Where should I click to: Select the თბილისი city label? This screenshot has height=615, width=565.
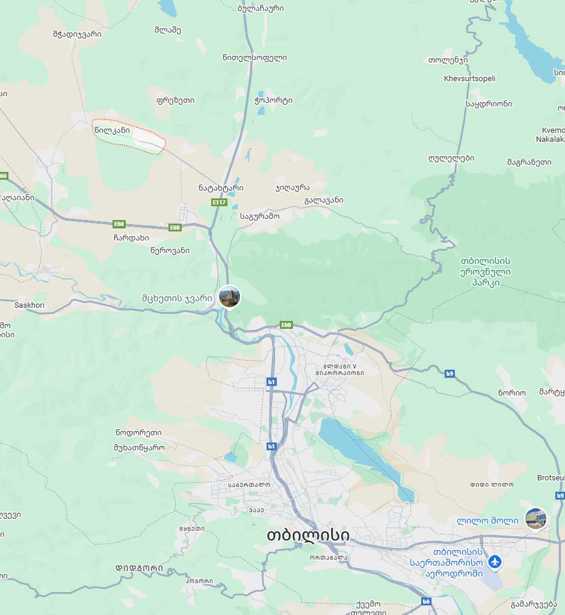[x=308, y=535]
